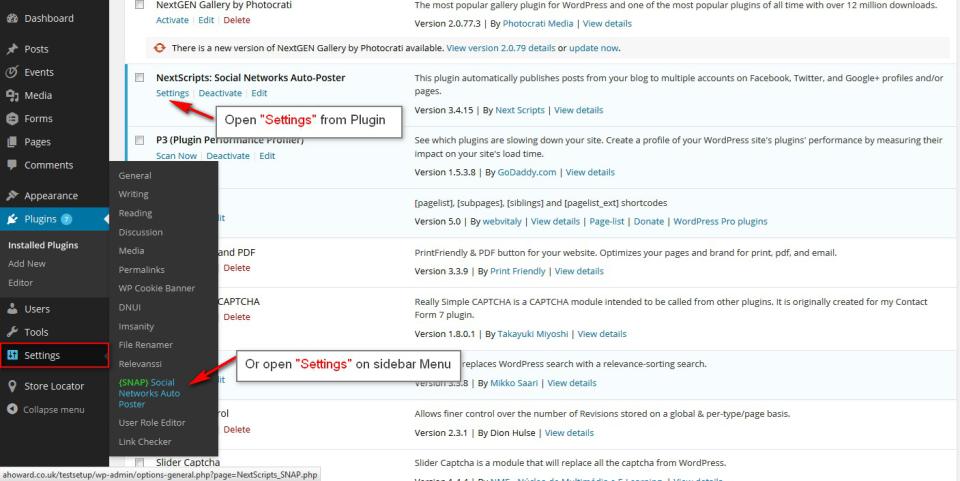The height and width of the screenshot is (481, 960).
Task: Click the Store Locator pin icon
Action: 12,386
